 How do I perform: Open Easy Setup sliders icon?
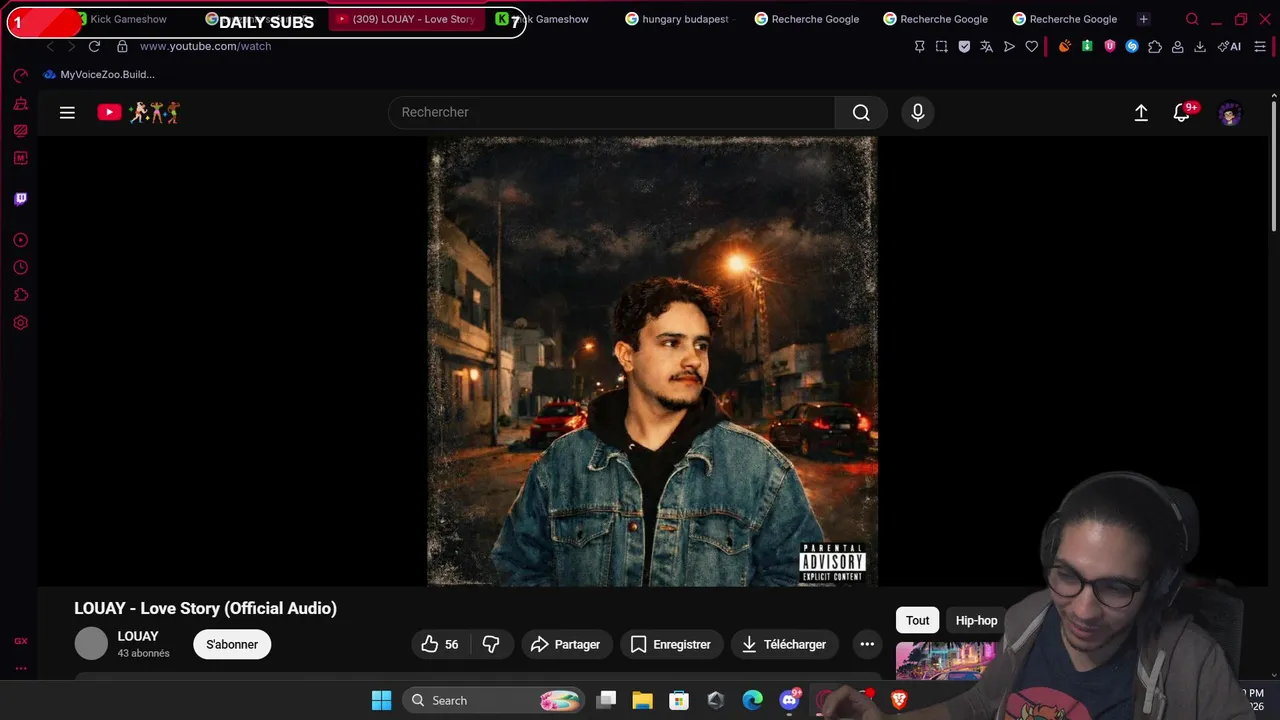1261,46
